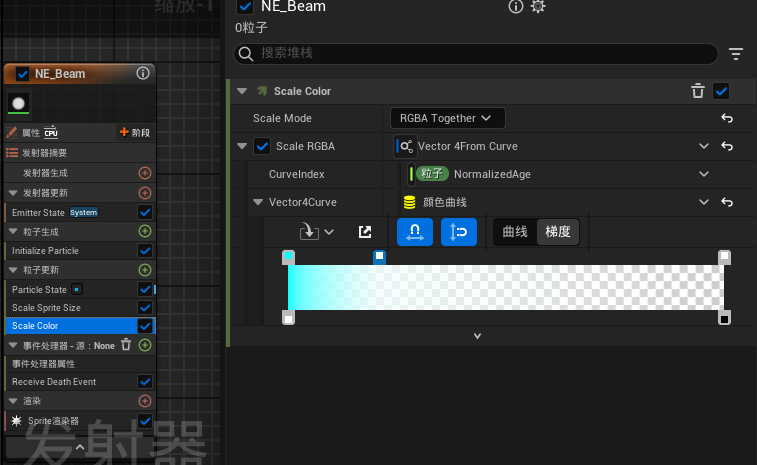The width and height of the screenshot is (757, 465).
Task: Select the bottom left alpha stop
Action: (x=288, y=318)
